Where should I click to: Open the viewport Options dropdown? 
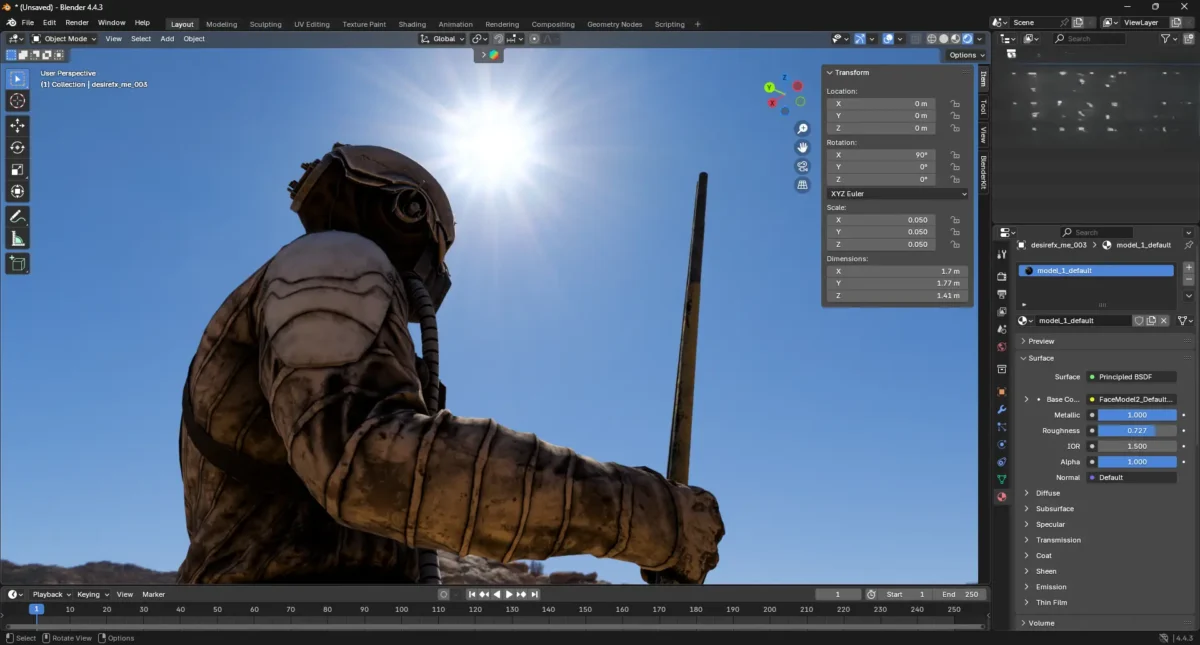click(966, 55)
